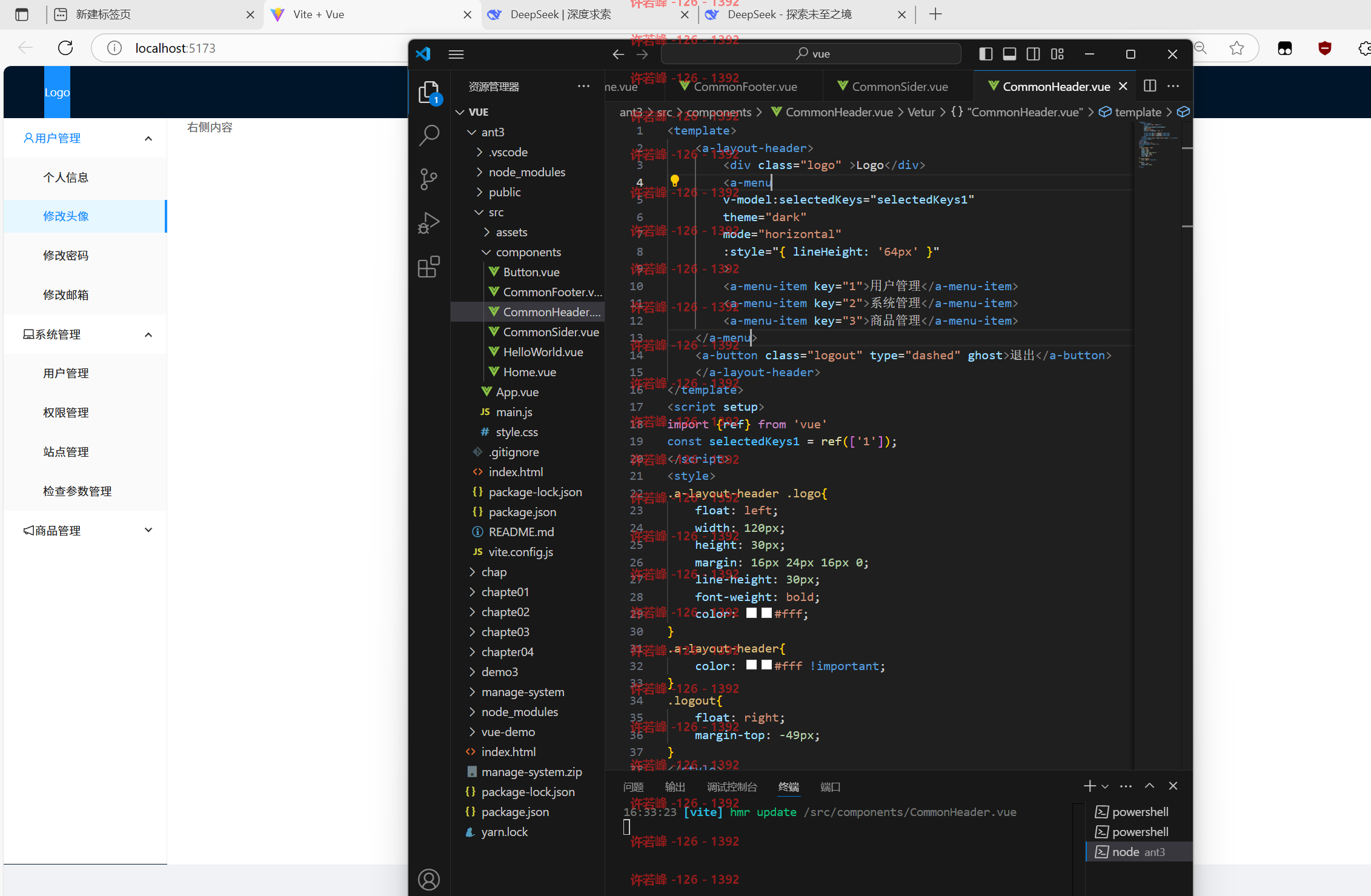Toggle the bottom panel layout icon
1371x896 pixels.
1009,54
